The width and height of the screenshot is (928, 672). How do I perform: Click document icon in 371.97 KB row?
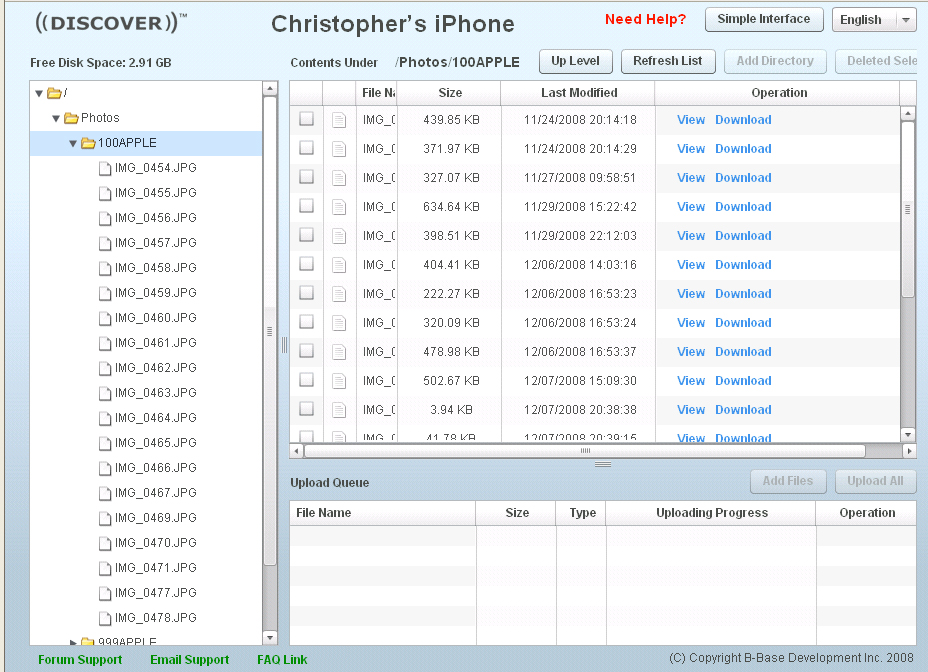click(339, 149)
